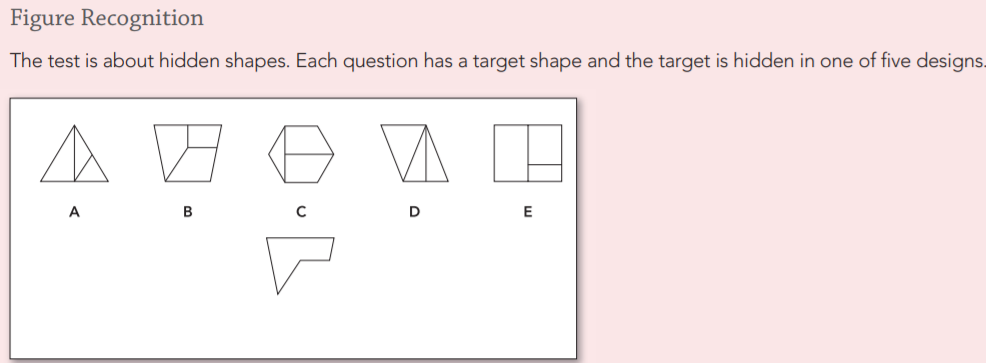Select hexagon design above label C
The width and height of the screenshot is (986, 363).
pos(301,154)
